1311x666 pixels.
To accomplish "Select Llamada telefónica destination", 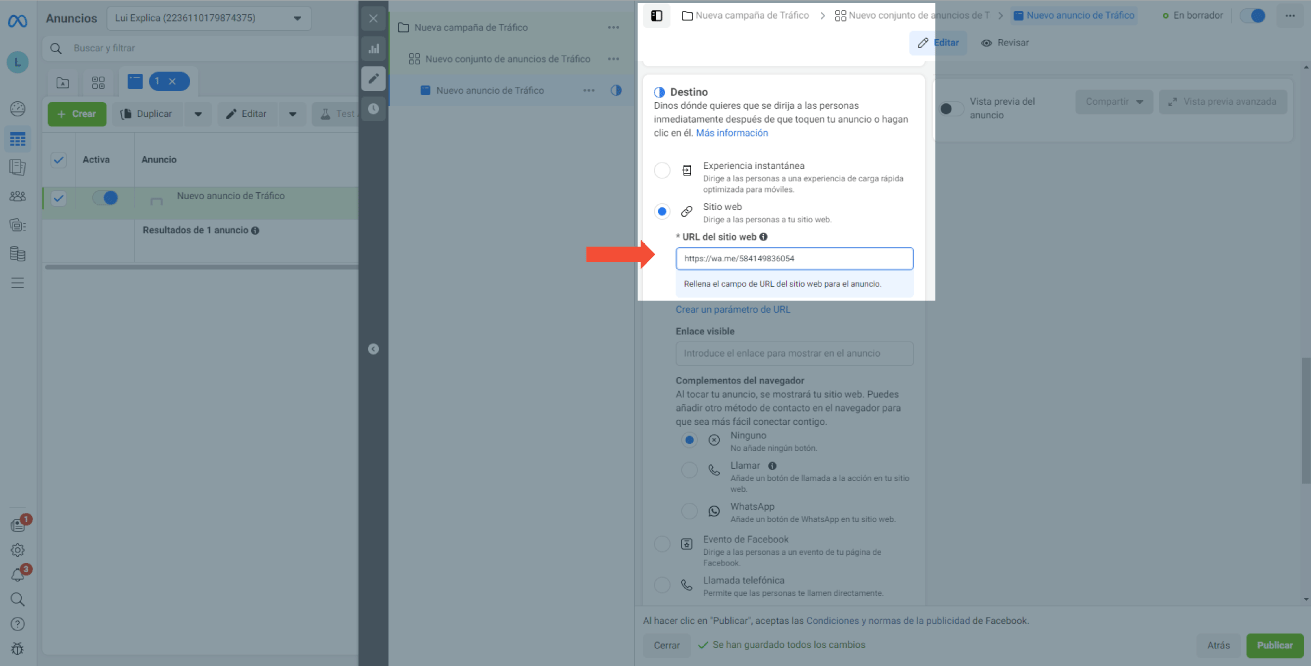I will pyautogui.click(x=662, y=585).
